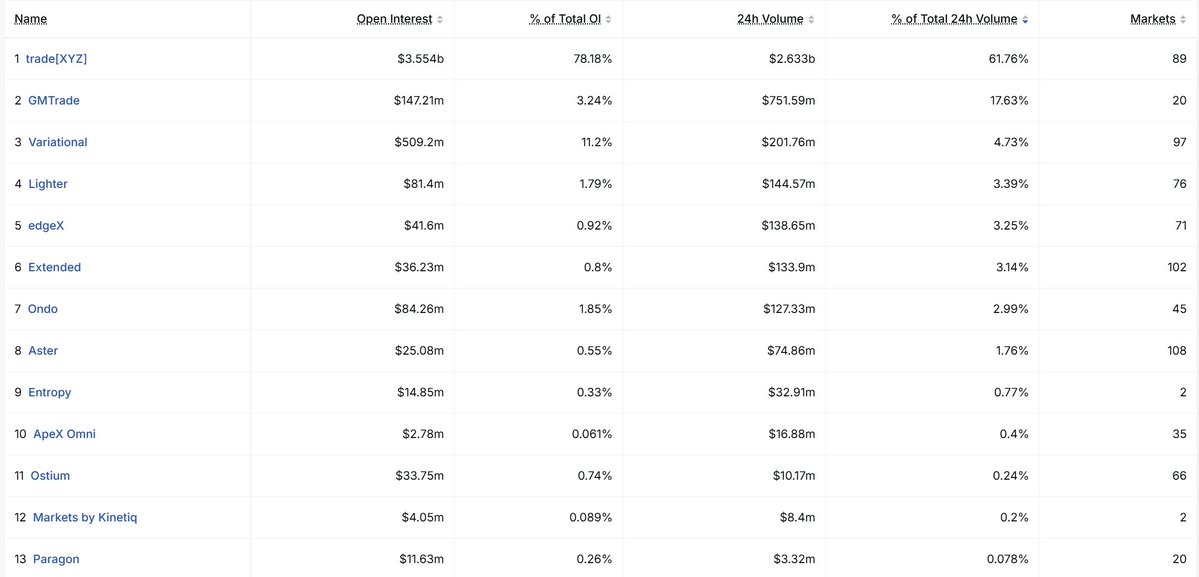Image resolution: width=1199 pixels, height=577 pixels.
Task: Visit the edgeX link
Action: click(x=46, y=225)
